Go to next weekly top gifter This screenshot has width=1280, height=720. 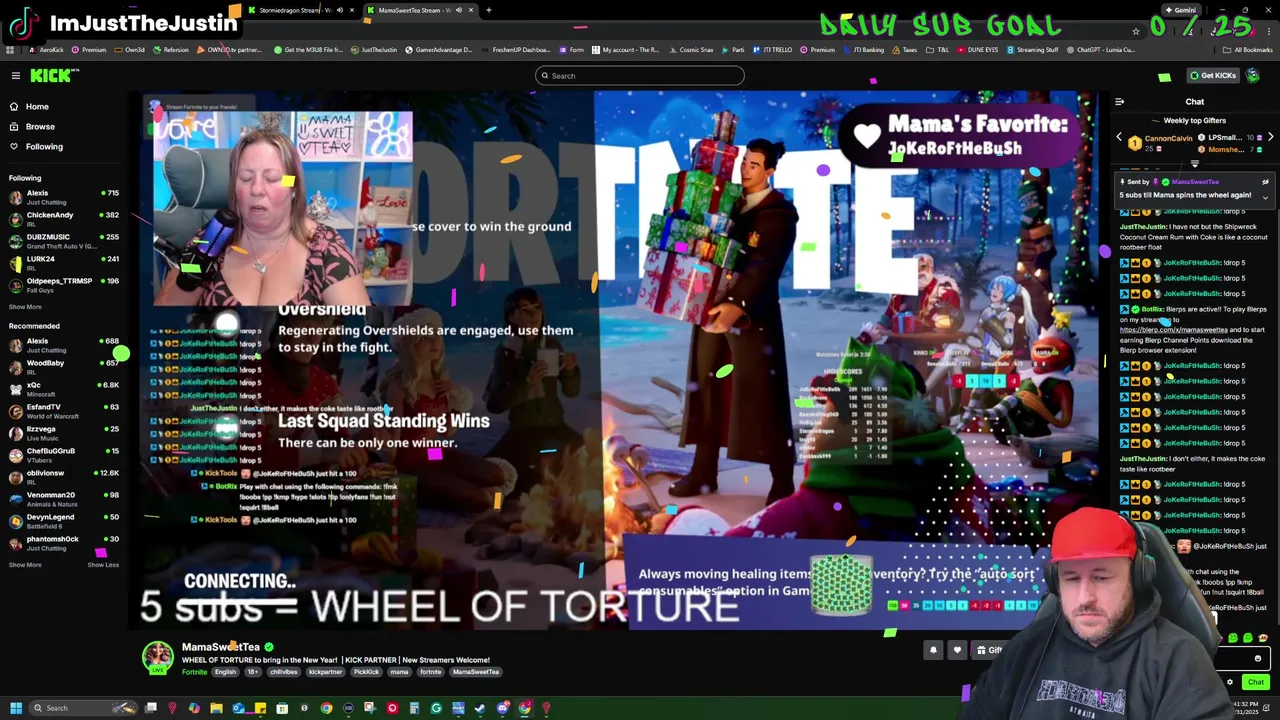(x=1270, y=138)
